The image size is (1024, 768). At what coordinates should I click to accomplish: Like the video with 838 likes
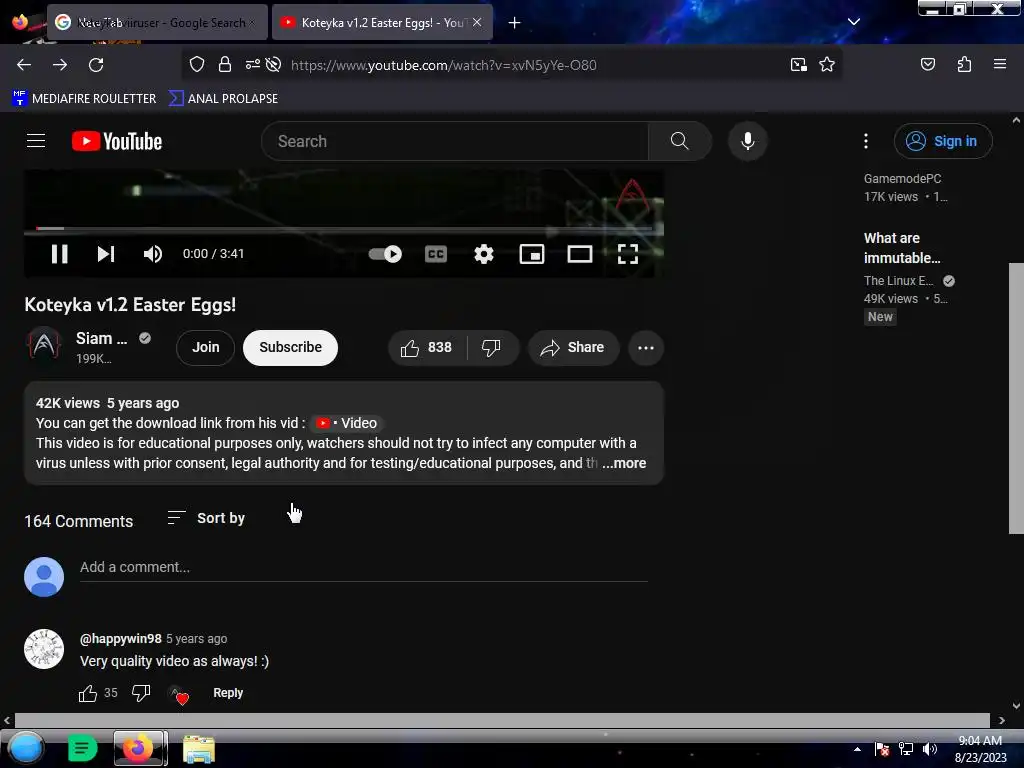click(427, 347)
